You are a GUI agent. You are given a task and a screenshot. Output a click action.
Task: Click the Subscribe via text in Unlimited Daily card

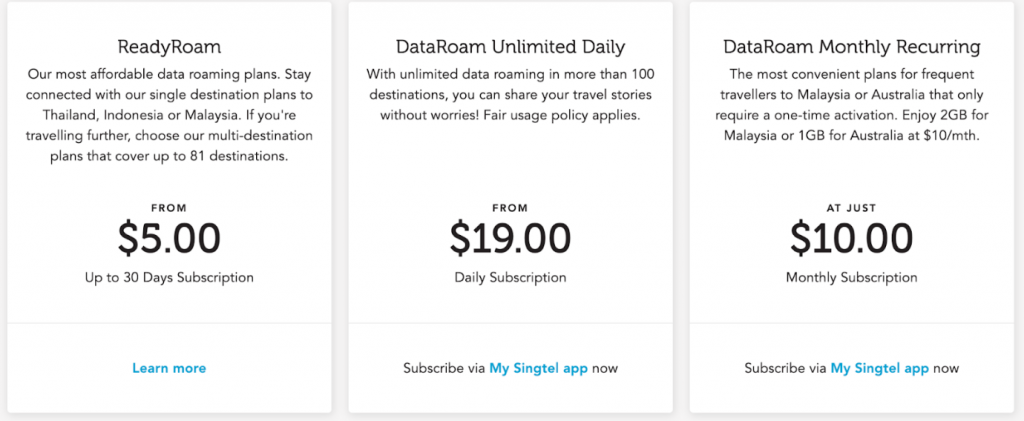[x=444, y=368]
